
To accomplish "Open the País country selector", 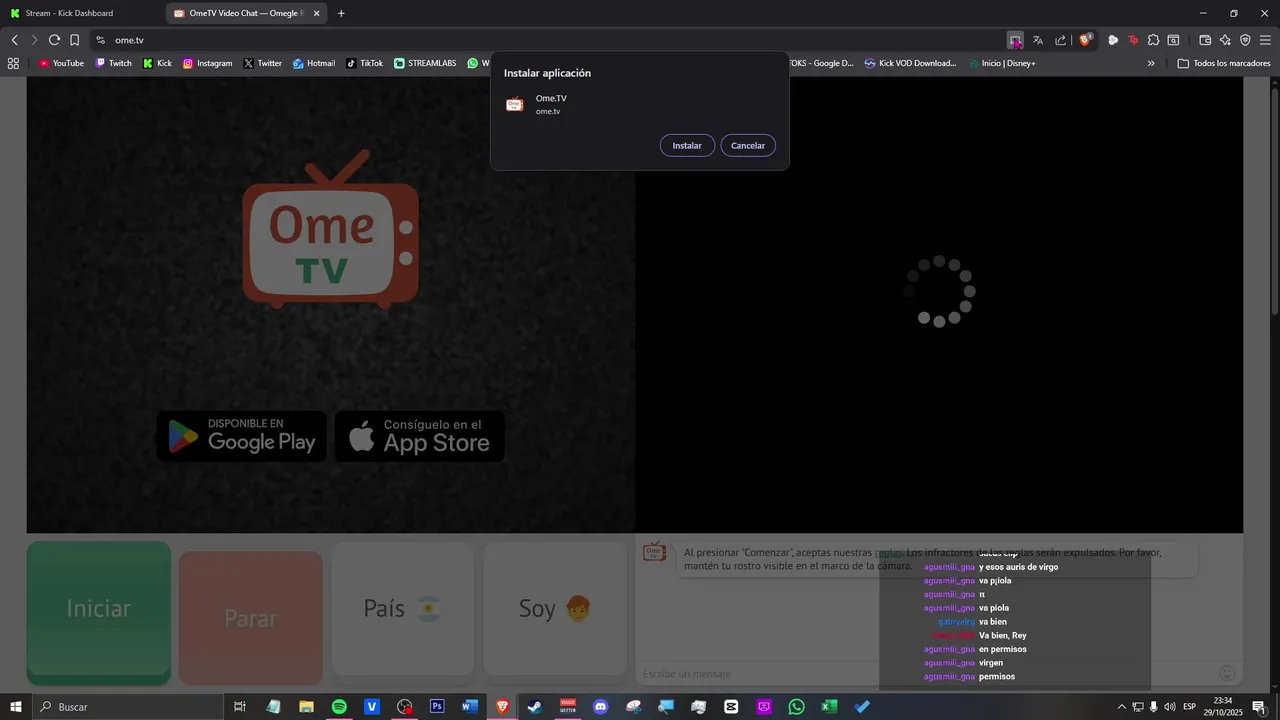I will click(403, 609).
